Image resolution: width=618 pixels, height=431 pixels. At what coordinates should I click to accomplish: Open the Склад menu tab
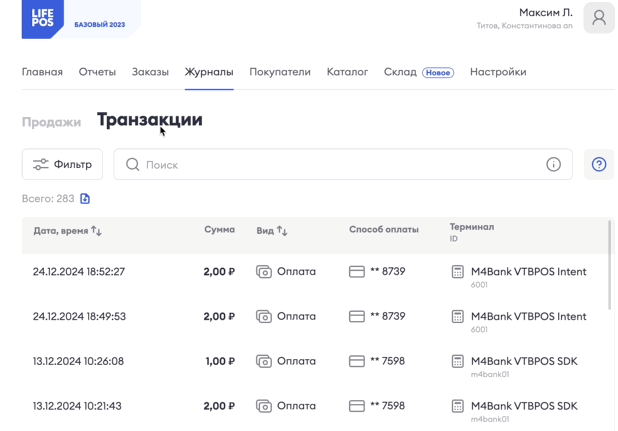pyautogui.click(x=400, y=72)
